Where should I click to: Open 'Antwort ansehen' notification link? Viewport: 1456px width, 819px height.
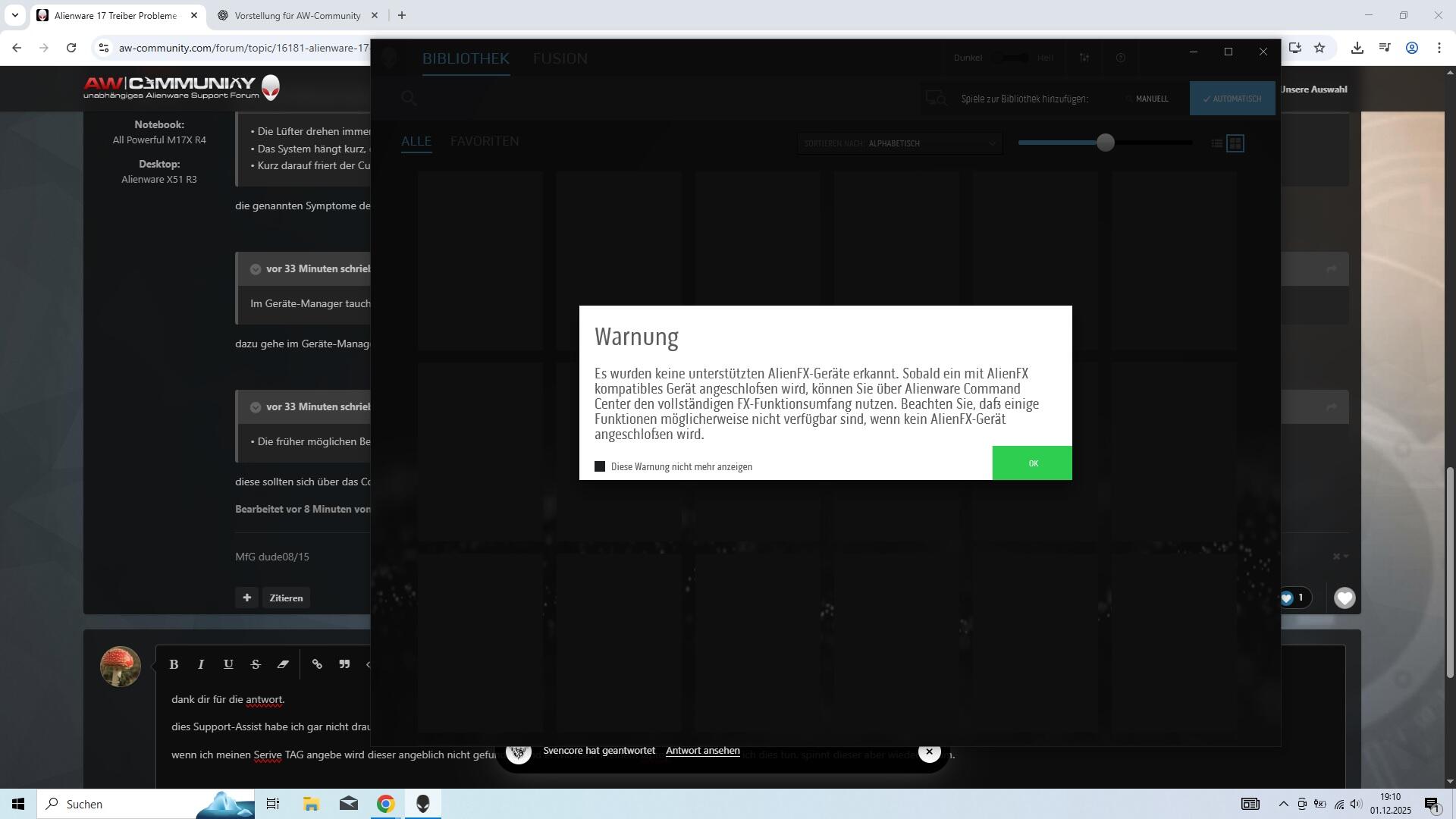pyautogui.click(x=702, y=751)
